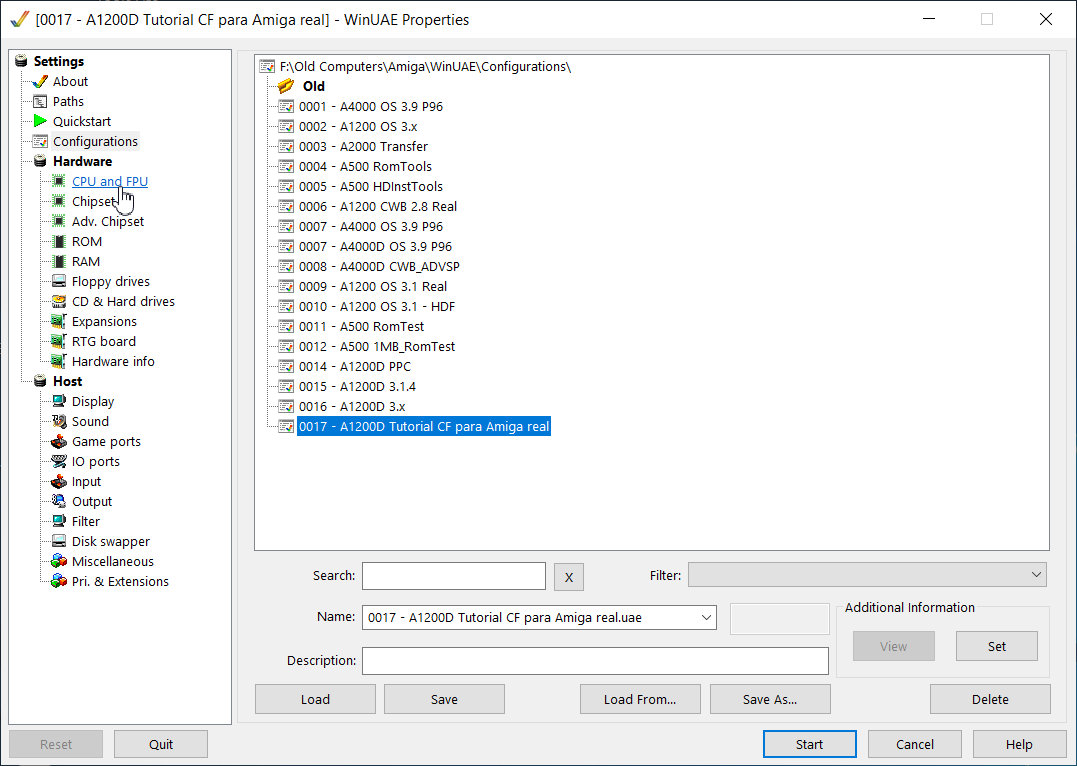Click the About checkmark icon

[40, 81]
